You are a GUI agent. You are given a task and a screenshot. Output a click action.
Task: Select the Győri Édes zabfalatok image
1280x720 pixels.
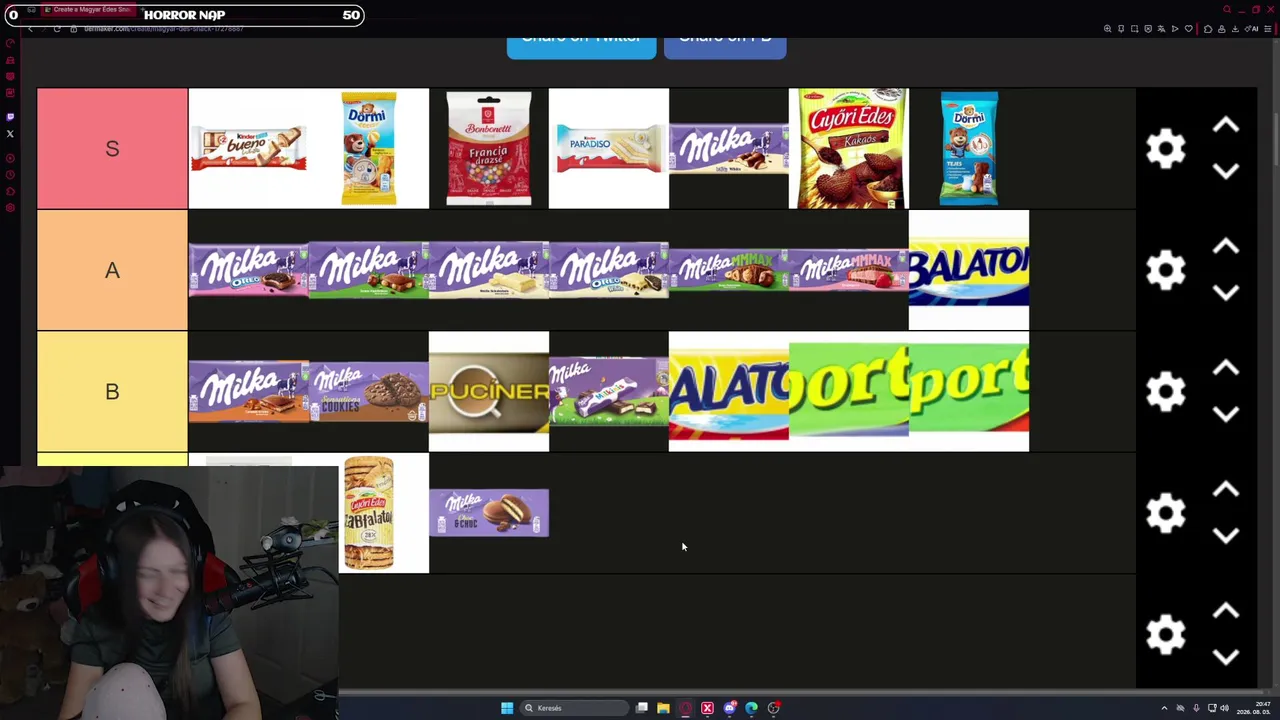tap(369, 513)
